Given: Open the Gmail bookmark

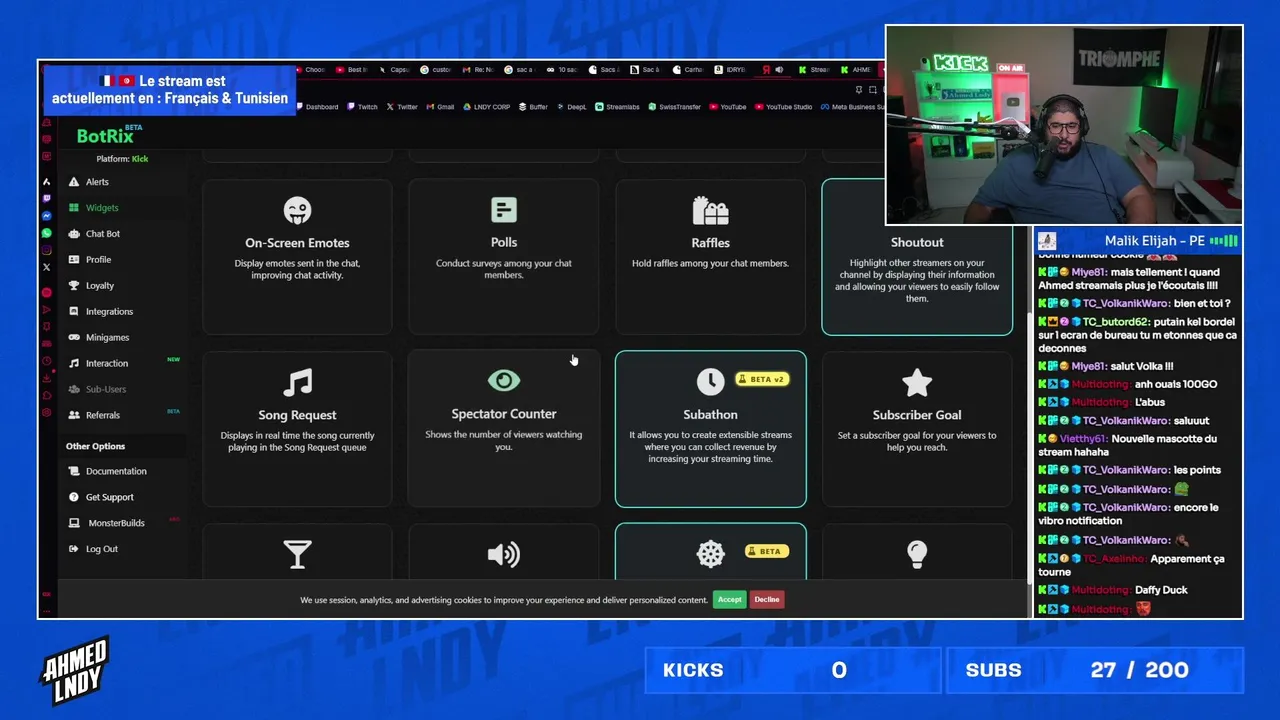Looking at the screenshot, I should coord(440,107).
